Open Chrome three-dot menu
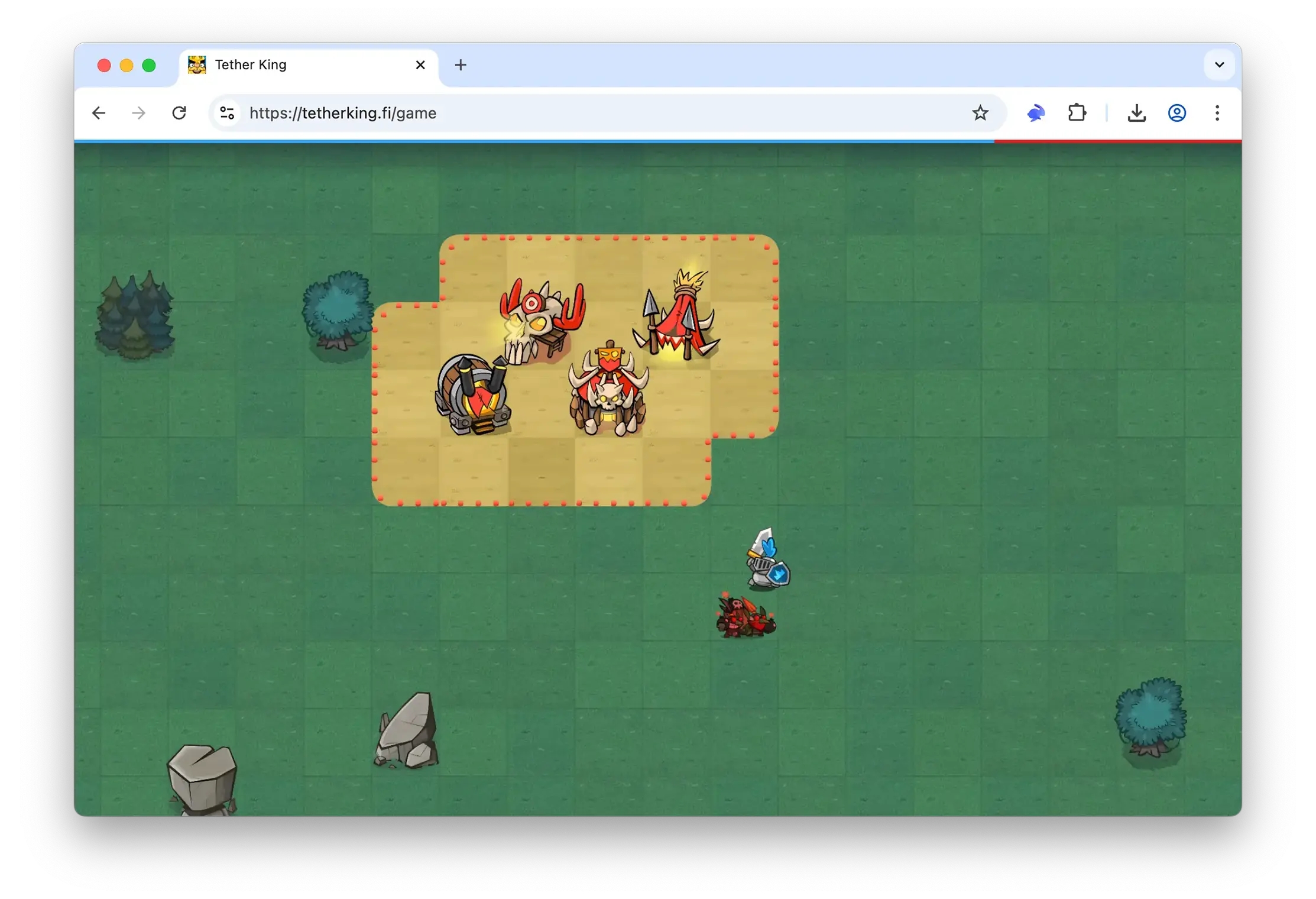 point(1217,113)
